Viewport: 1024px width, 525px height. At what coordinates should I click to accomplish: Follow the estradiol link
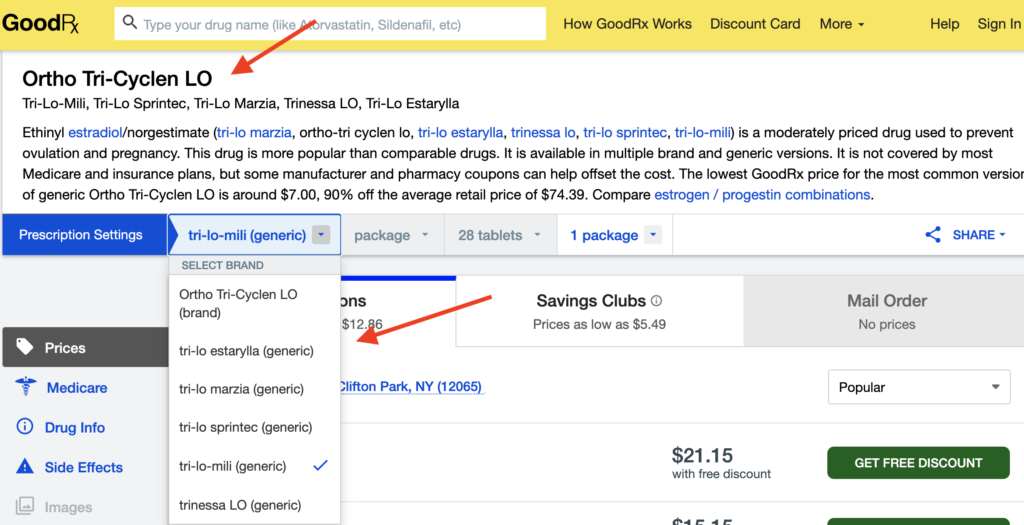[95, 133]
